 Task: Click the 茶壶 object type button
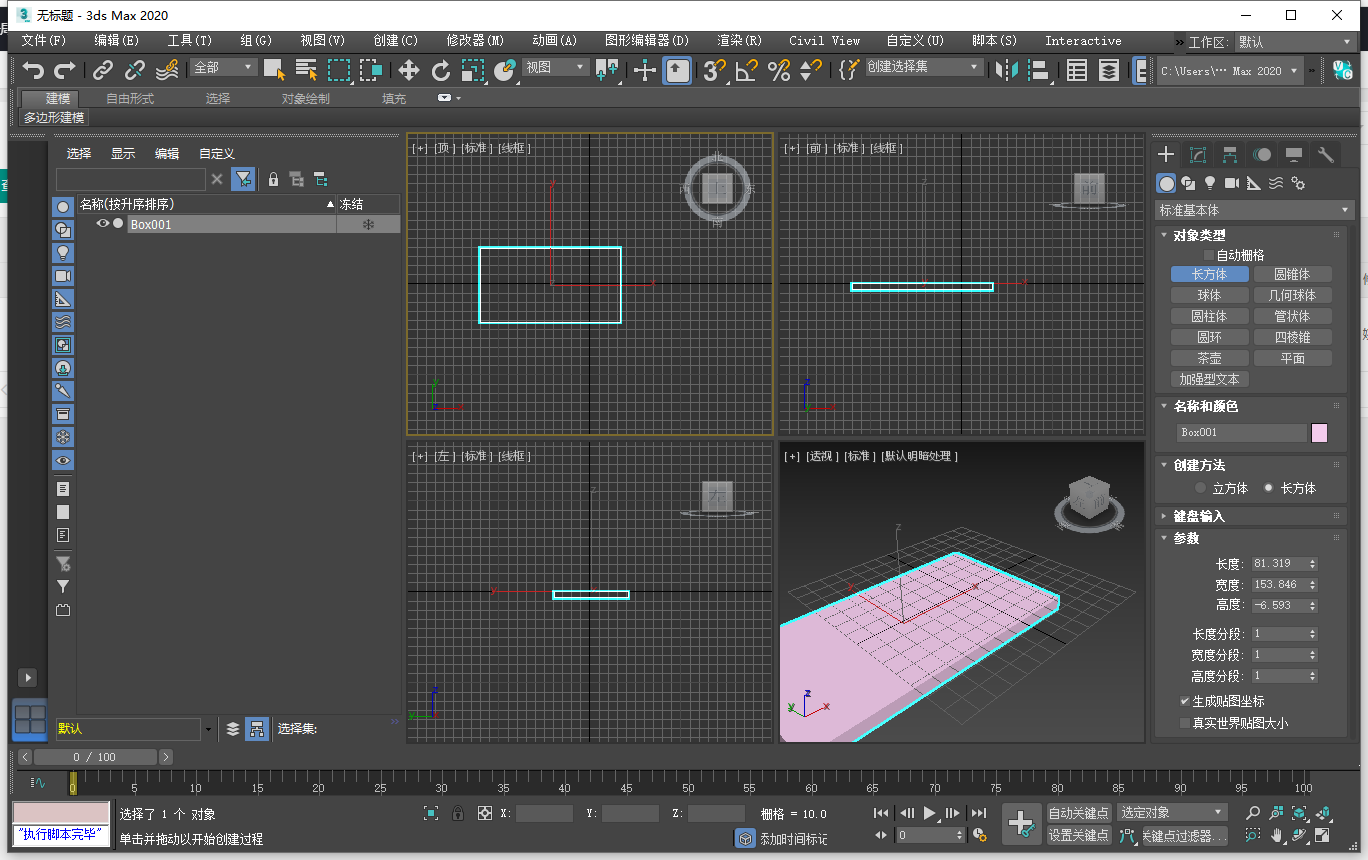click(1209, 357)
